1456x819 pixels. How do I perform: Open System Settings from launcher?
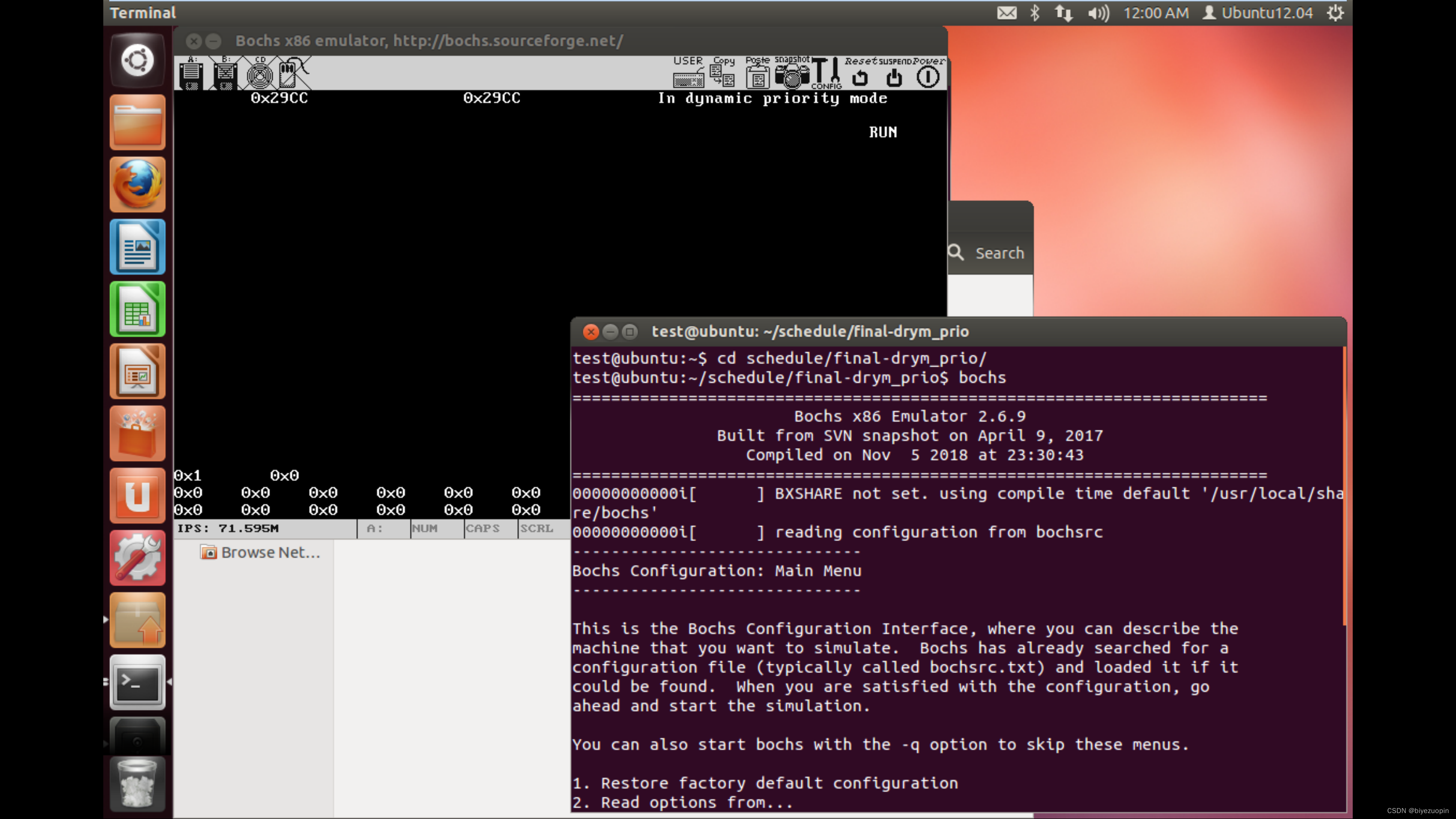tap(137, 558)
